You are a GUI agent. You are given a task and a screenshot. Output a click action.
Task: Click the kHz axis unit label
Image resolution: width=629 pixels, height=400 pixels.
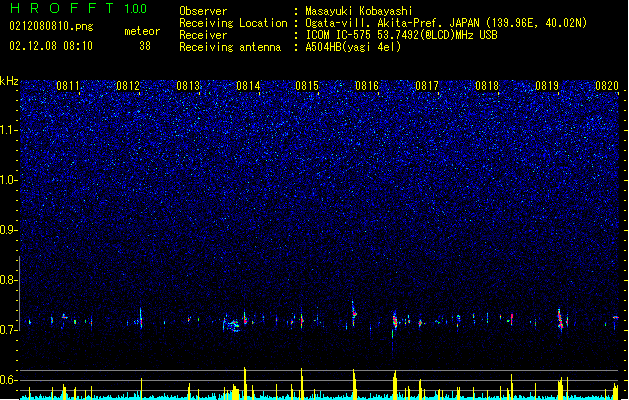[9, 81]
